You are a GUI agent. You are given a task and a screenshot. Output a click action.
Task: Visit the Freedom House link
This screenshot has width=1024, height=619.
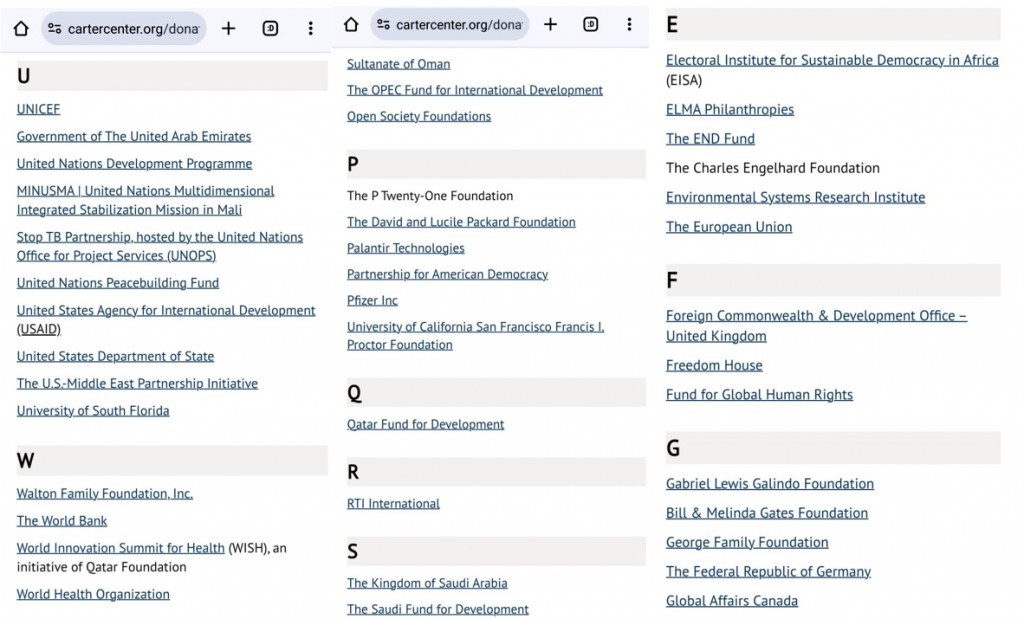point(714,366)
